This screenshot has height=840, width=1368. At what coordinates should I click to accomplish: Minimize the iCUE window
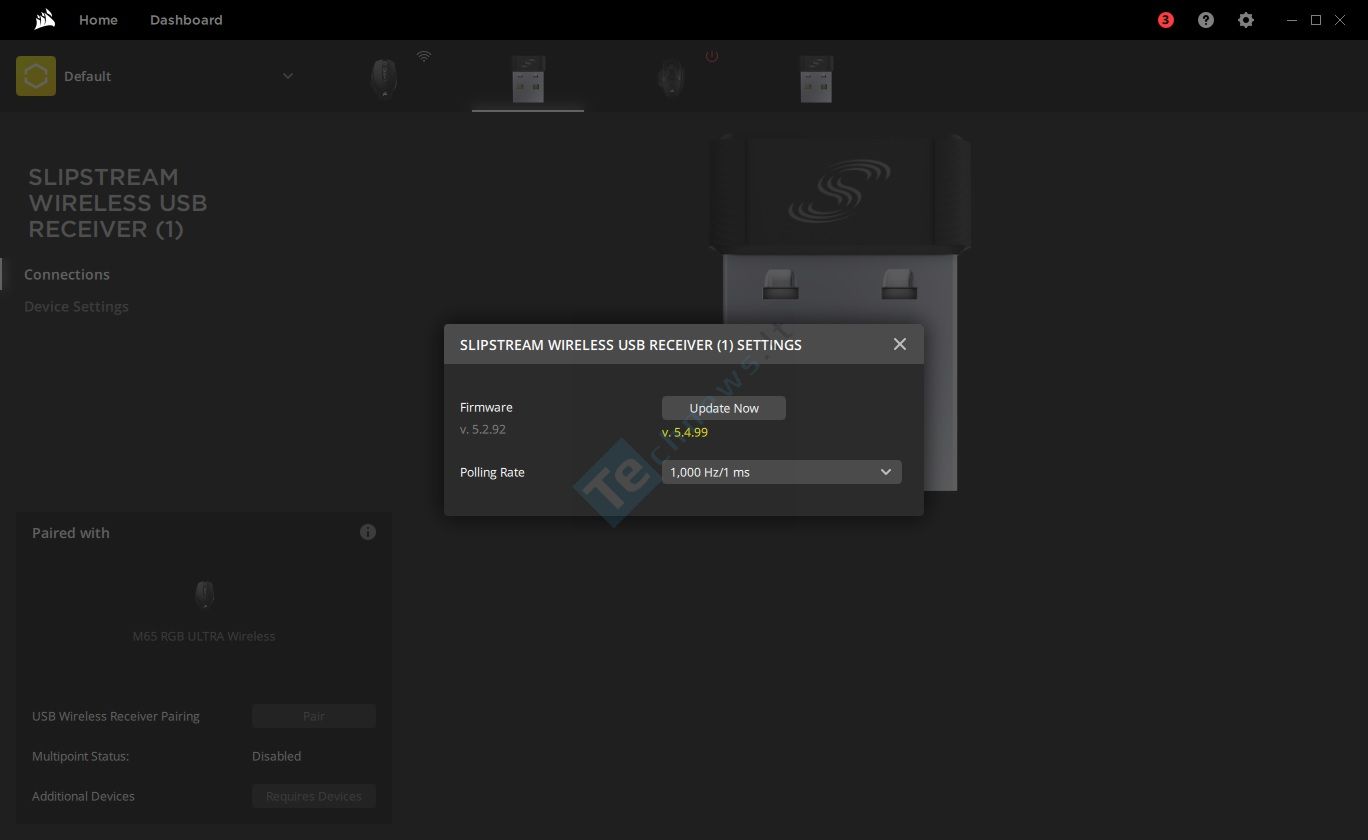(1290, 20)
